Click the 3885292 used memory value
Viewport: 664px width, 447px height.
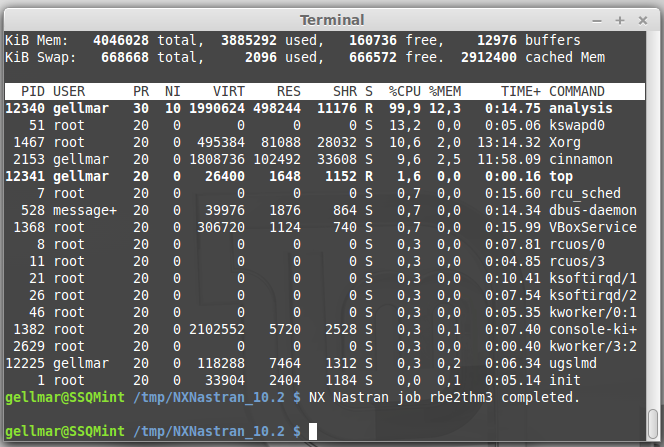coord(249,41)
